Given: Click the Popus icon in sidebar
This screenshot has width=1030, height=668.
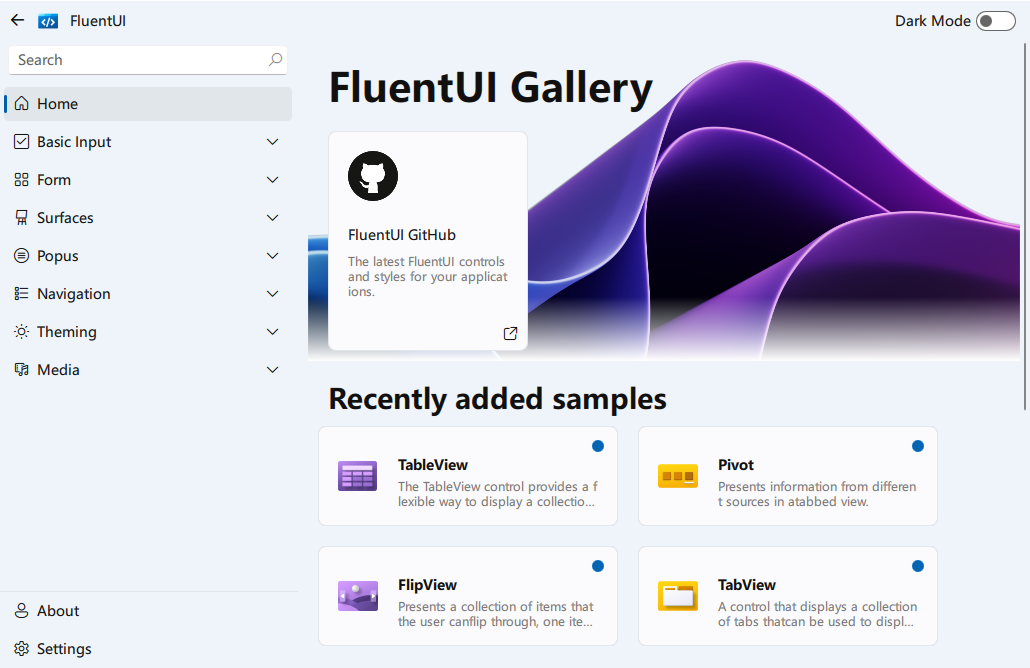Looking at the screenshot, I should pos(22,256).
